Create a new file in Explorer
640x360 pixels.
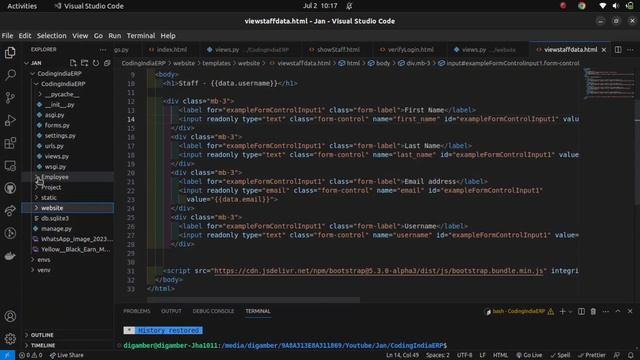coord(73,63)
